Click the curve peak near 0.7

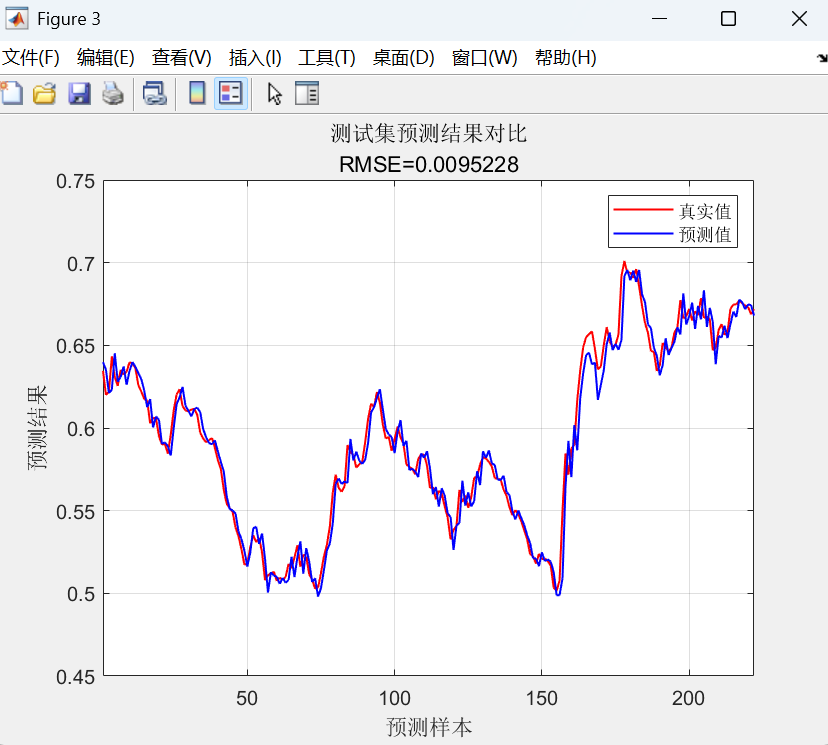(624, 262)
